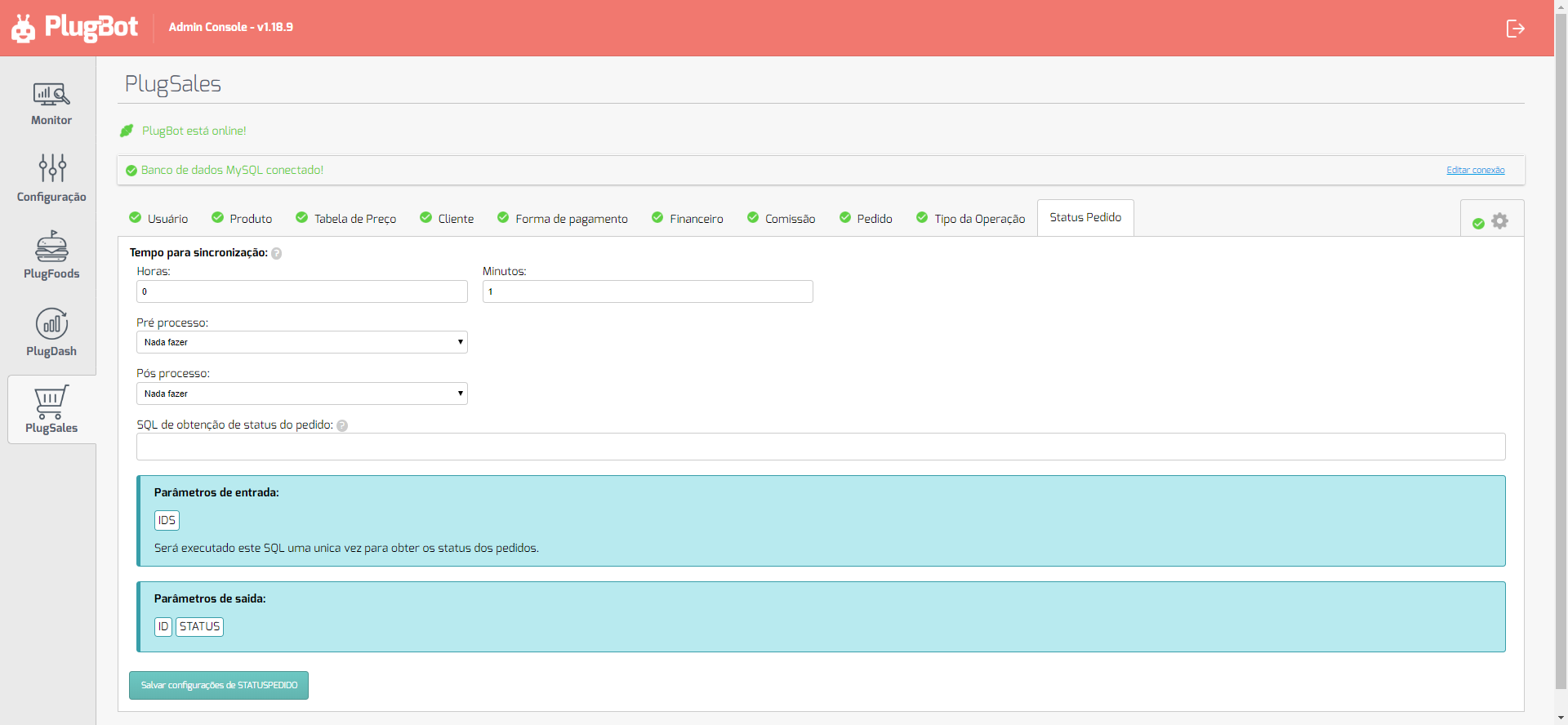This screenshot has width=1568, height=725.
Task: Open the Monitor sidebar icon
Action: tap(51, 95)
